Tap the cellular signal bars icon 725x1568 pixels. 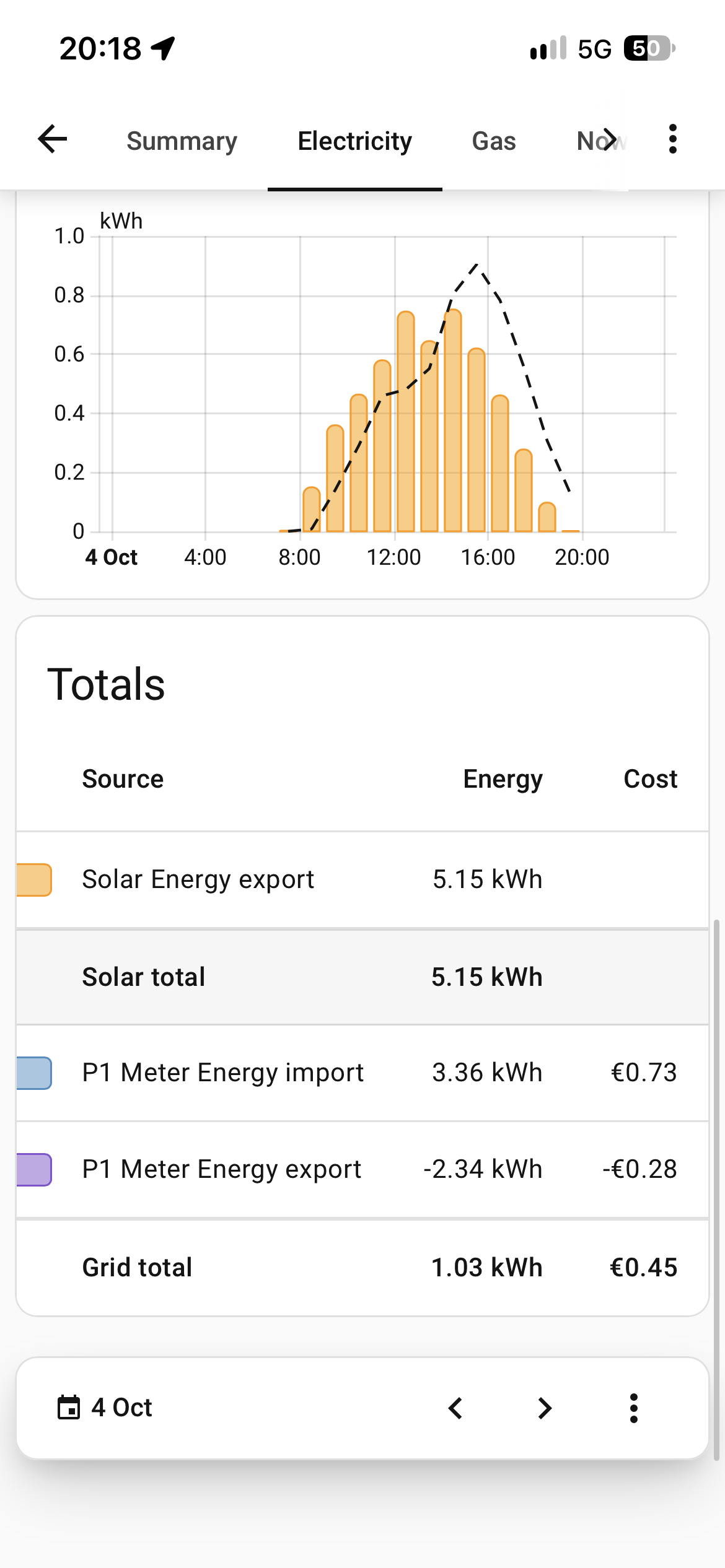click(548, 48)
